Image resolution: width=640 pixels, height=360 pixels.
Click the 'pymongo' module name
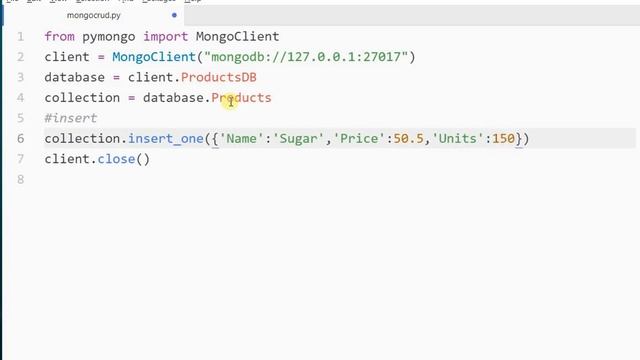pyautogui.click(x=109, y=37)
